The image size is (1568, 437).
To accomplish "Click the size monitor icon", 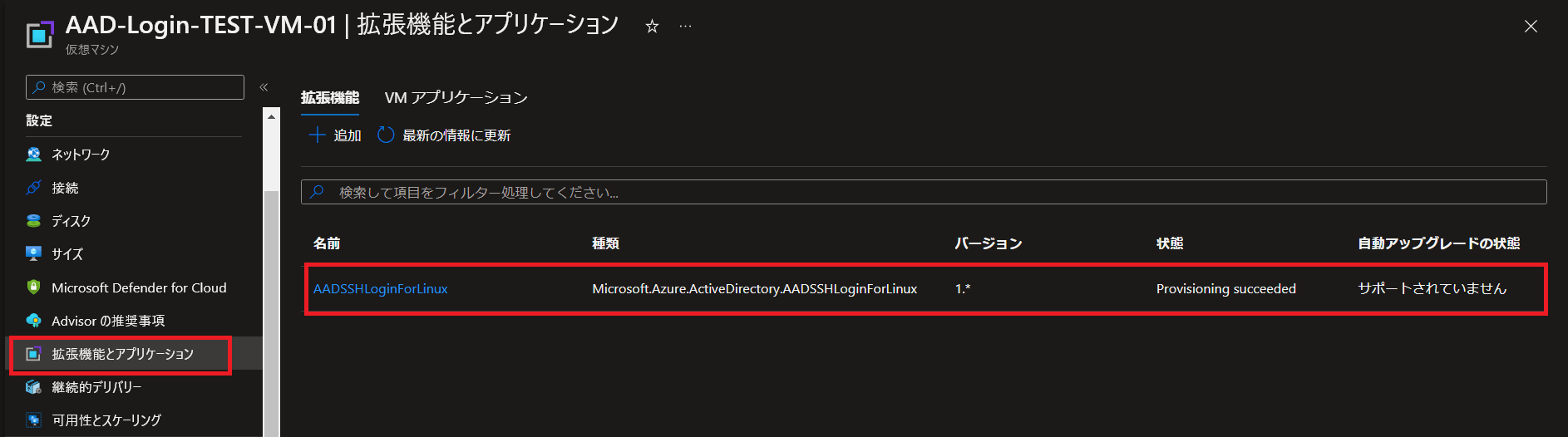I will (34, 254).
